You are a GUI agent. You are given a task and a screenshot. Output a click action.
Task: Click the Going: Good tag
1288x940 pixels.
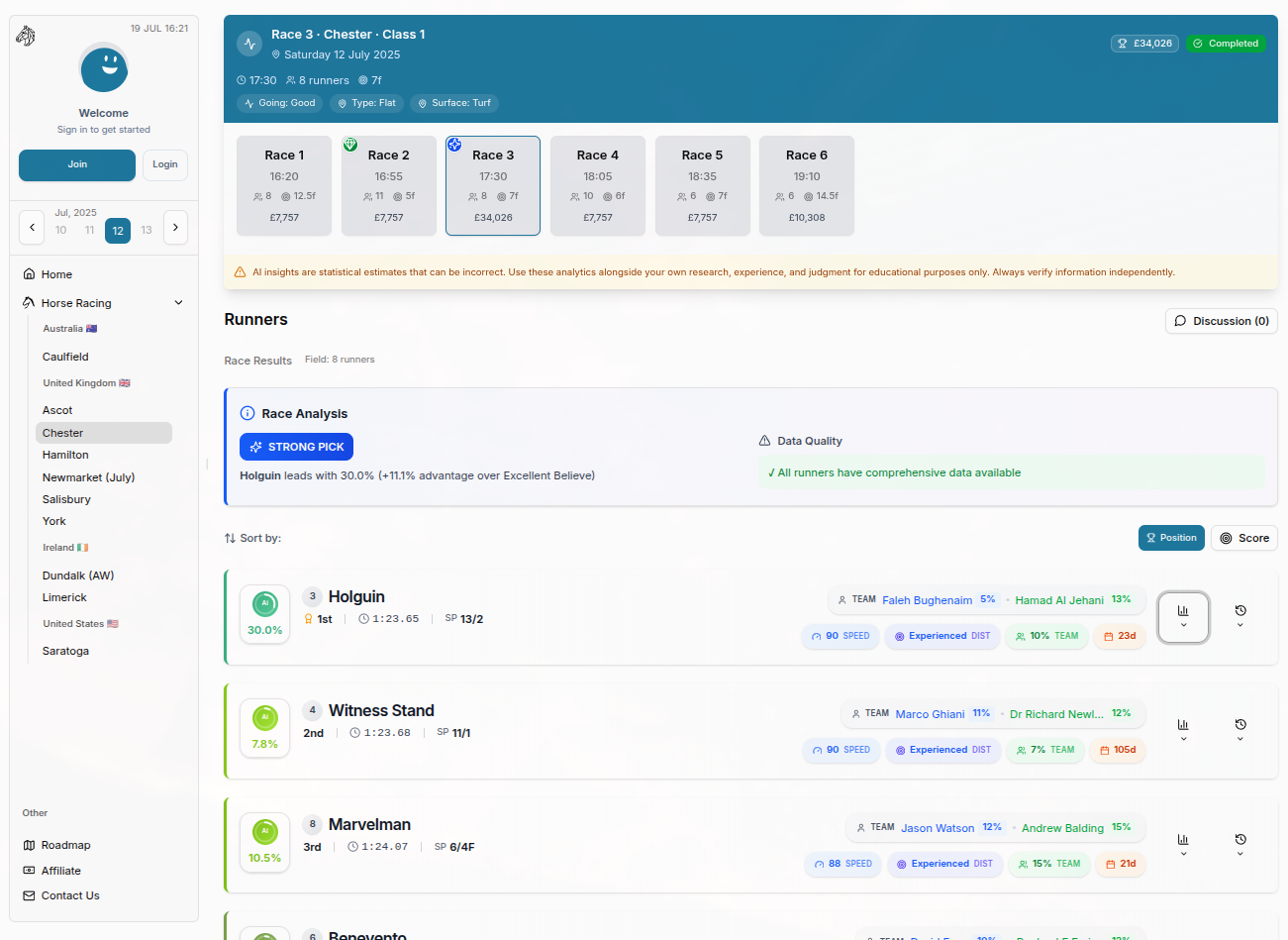coord(280,103)
